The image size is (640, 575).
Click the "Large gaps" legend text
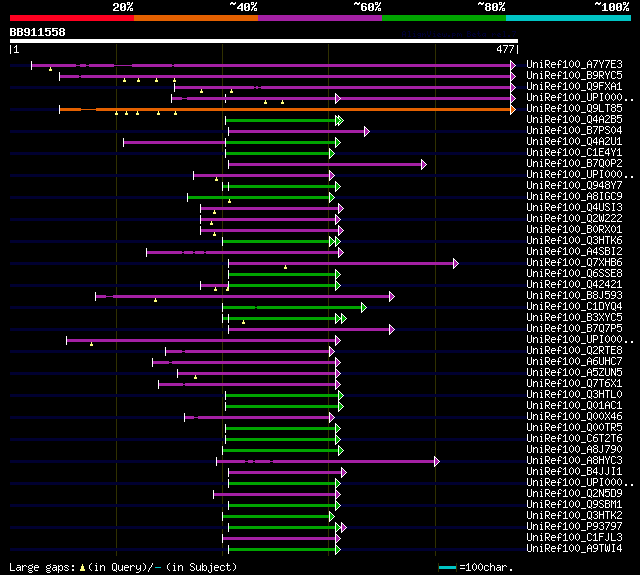pyautogui.click(x=42, y=568)
